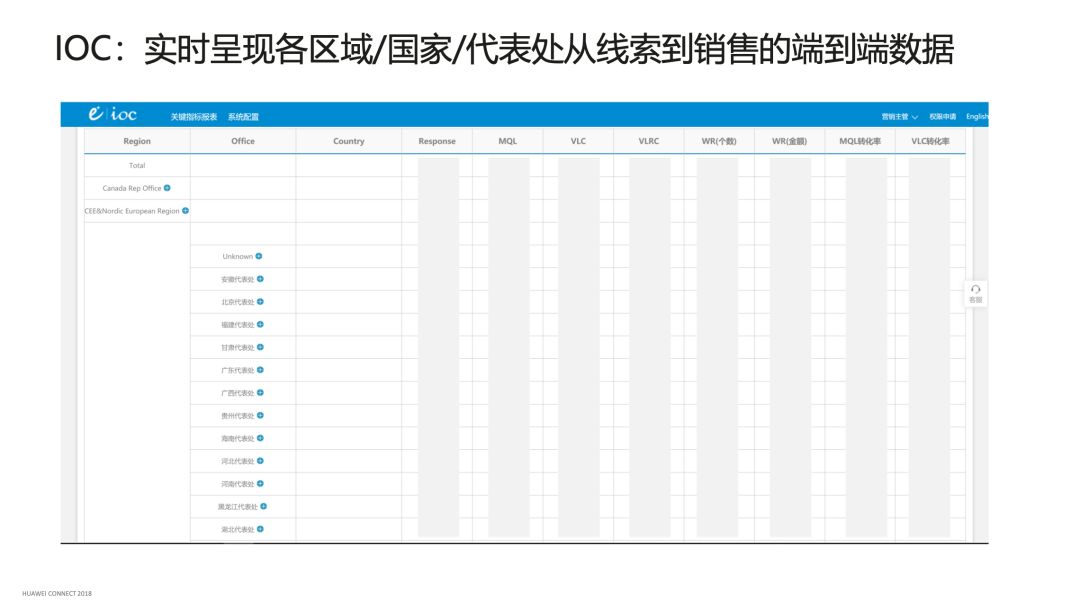The height and width of the screenshot is (610, 1080).
Task: Expand the 安徽代表处 office row
Action: coord(260,279)
